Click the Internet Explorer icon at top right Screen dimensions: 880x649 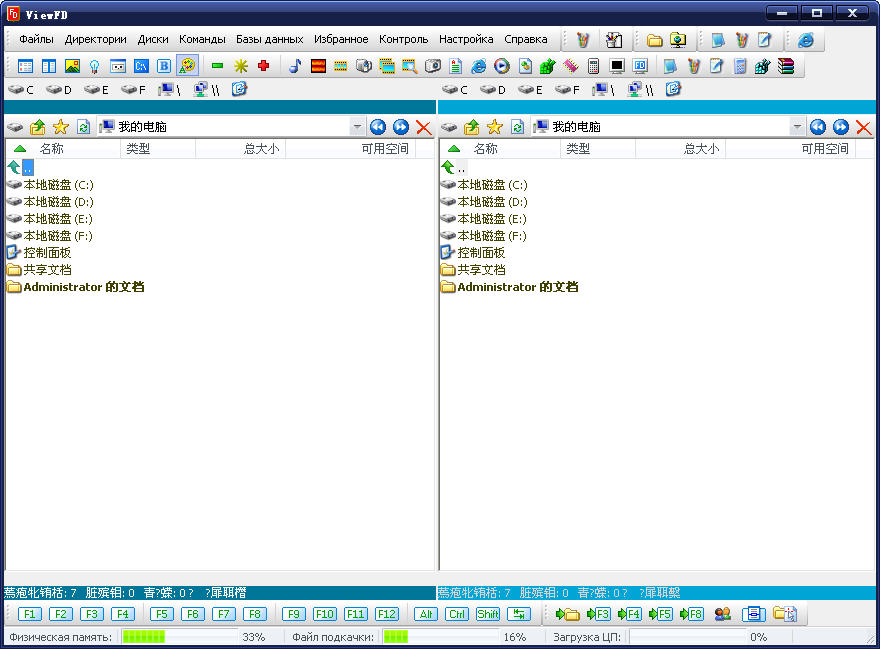(x=805, y=40)
